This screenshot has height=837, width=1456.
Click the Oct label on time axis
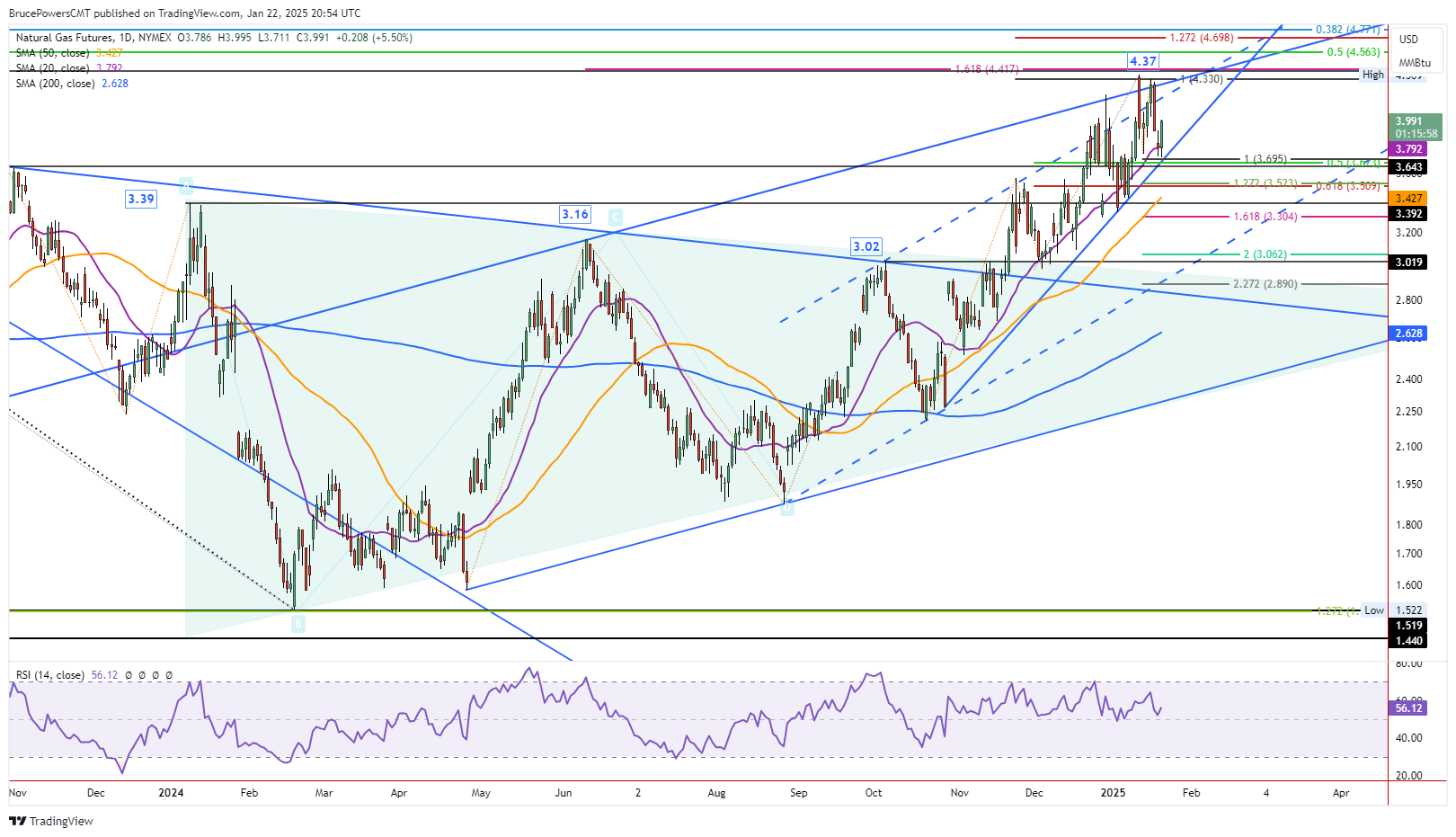click(874, 793)
